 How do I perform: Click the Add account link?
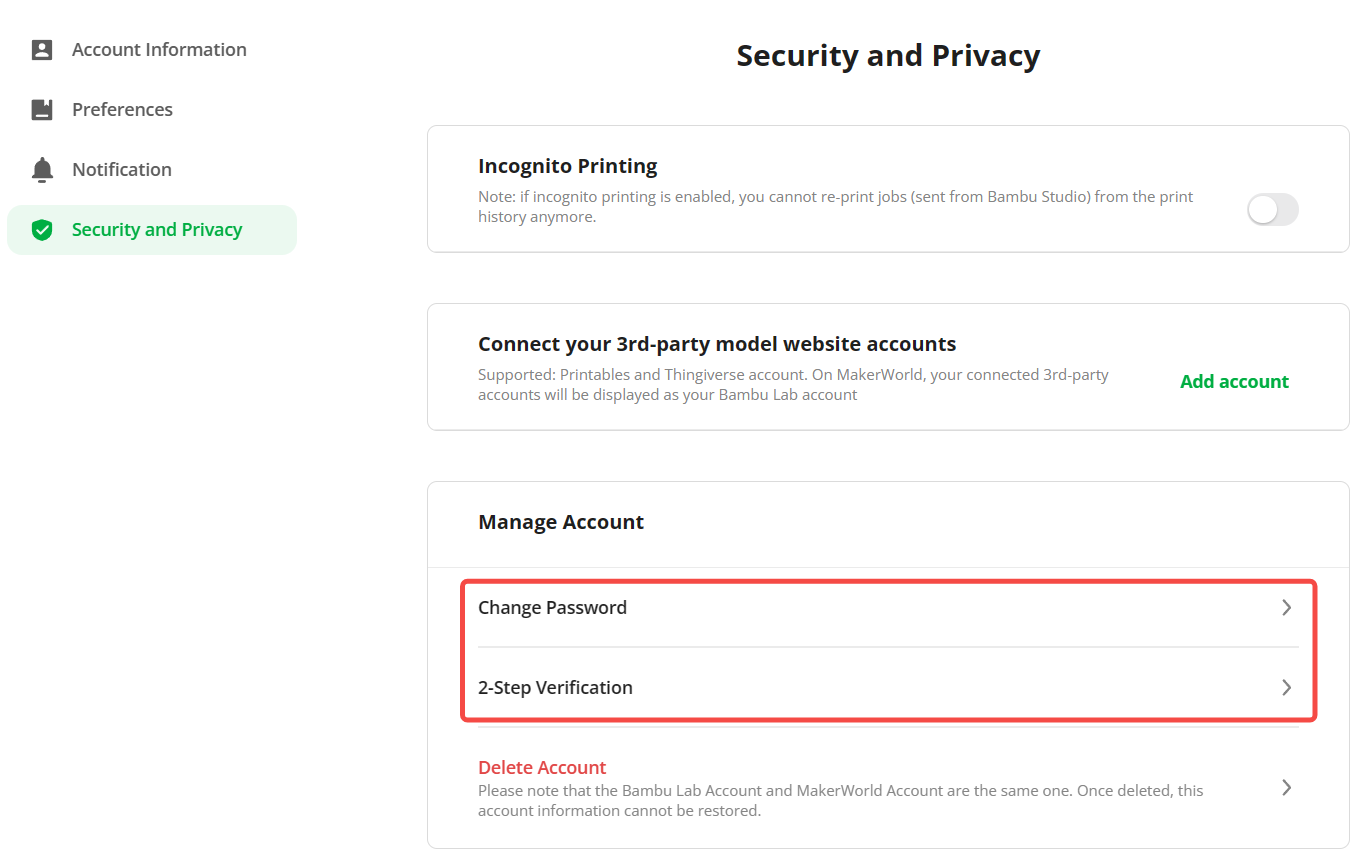click(1234, 381)
